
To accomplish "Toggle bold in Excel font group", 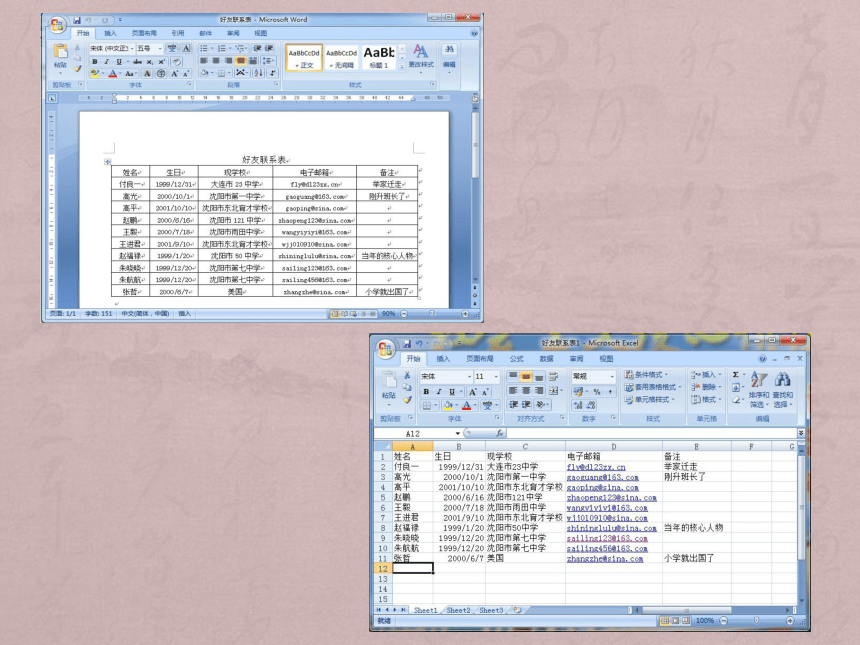I will click(426, 392).
